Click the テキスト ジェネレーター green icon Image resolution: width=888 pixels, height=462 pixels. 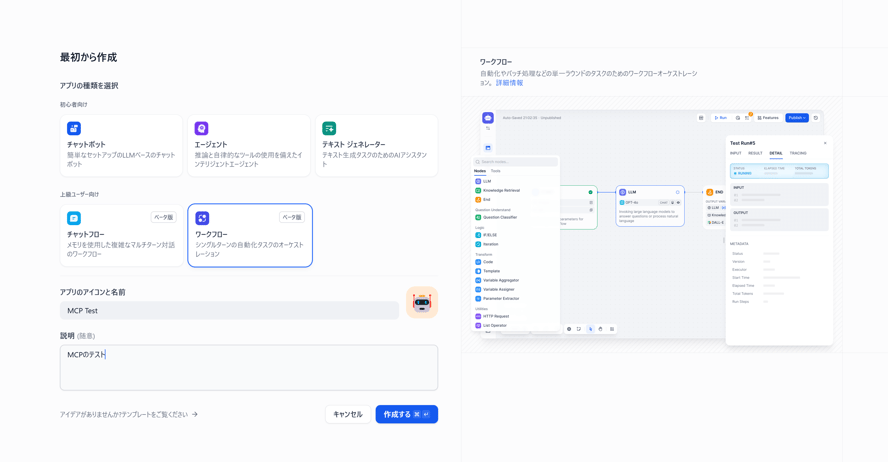coord(329,129)
